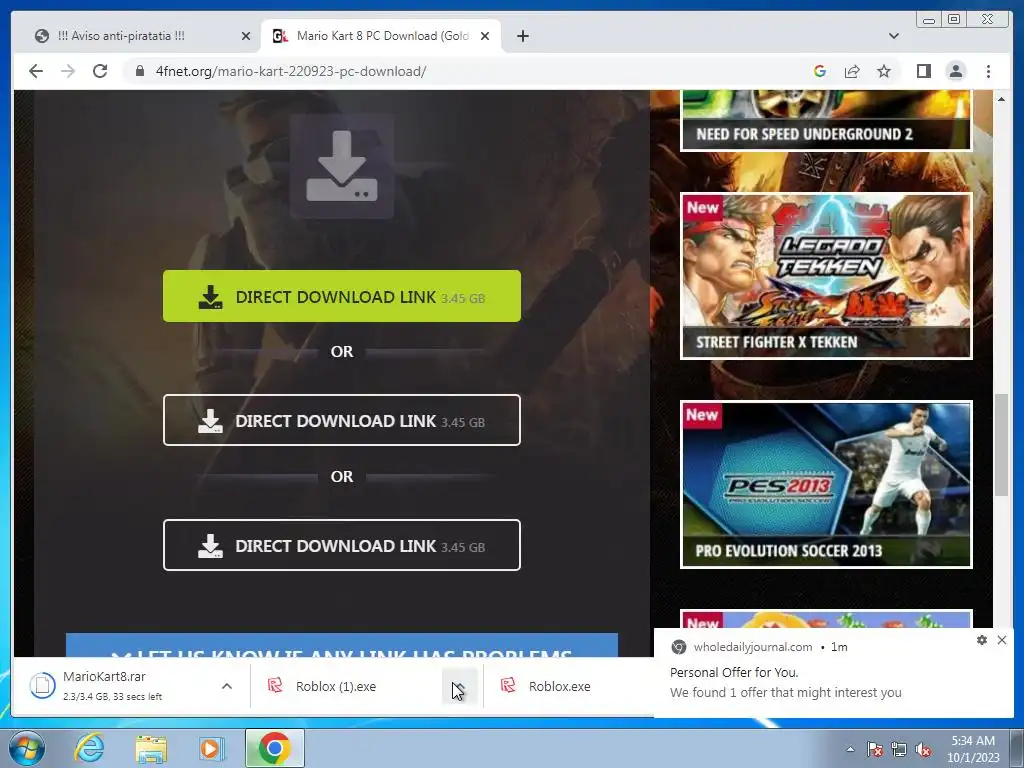The image size is (1024, 768).
Task: Open the network status tray icon
Action: [899, 749]
